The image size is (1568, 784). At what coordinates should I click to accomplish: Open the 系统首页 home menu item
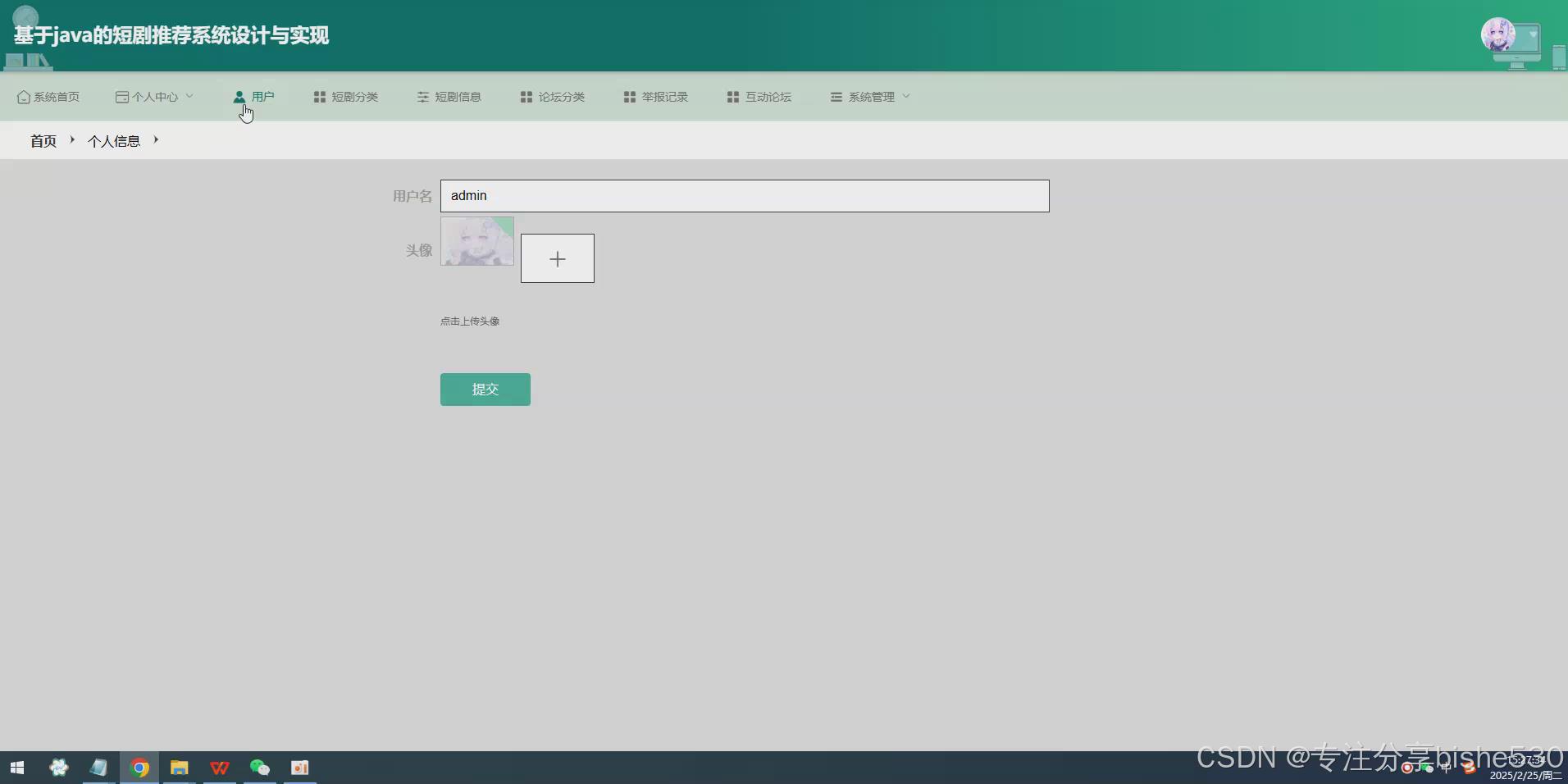tap(48, 97)
